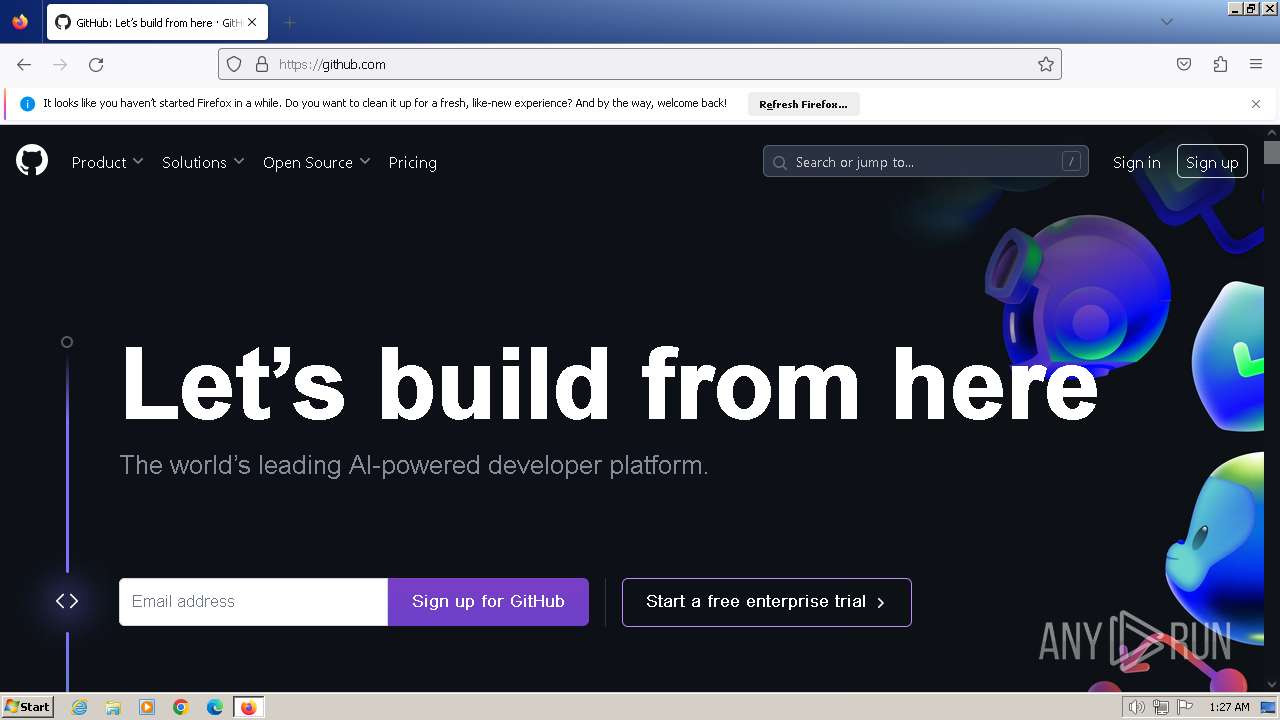Click the scrollbar down arrow
This screenshot has height=720, width=1280.
(1271, 684)
